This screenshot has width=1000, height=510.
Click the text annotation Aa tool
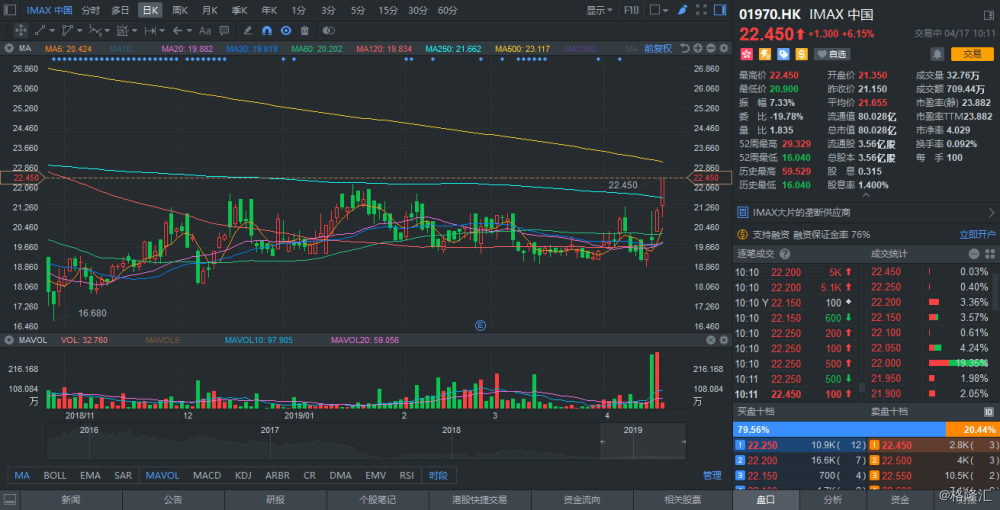(205, 30)
